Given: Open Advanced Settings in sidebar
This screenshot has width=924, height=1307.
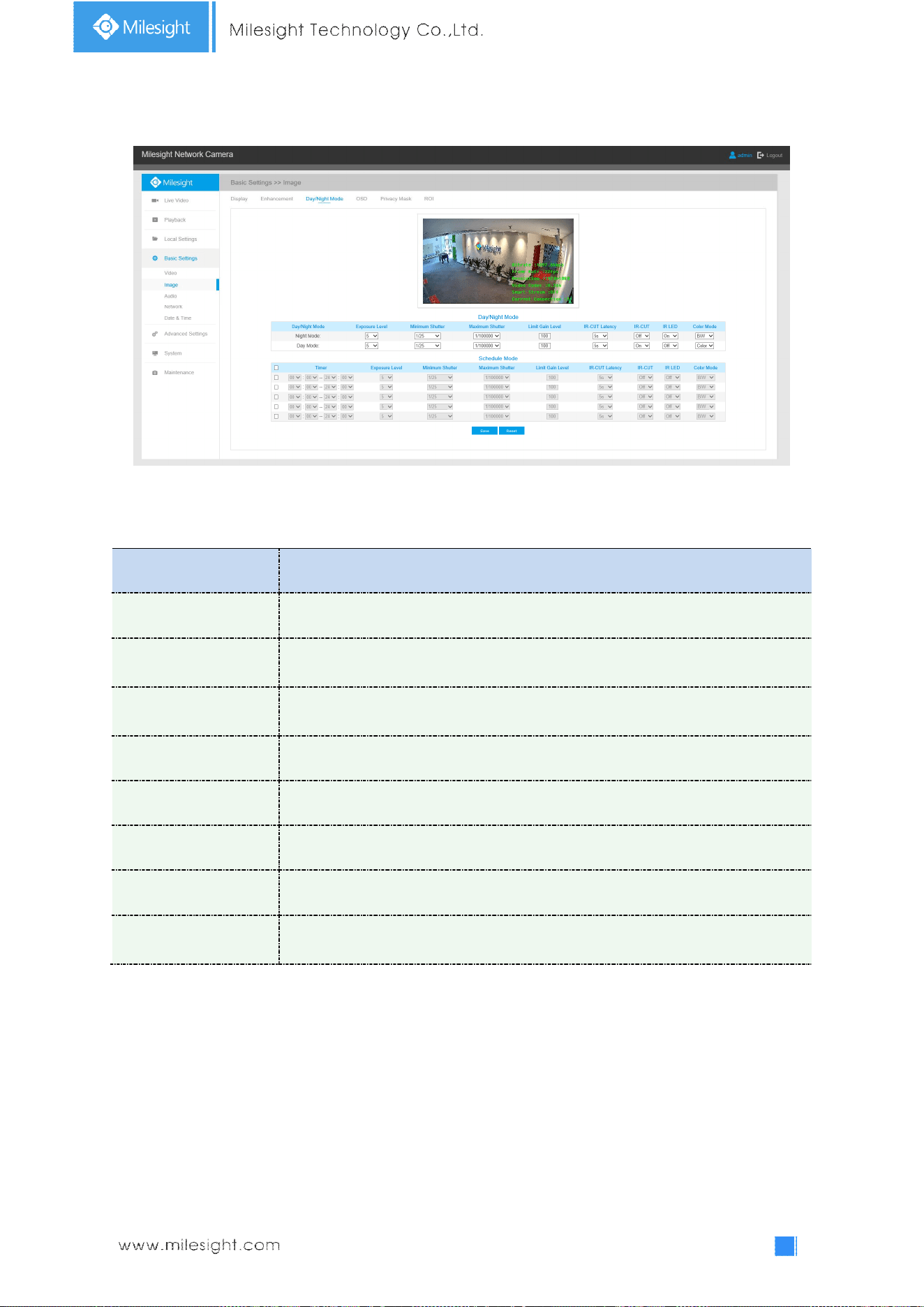Looking at the screenshot, I should click(186, 334).
